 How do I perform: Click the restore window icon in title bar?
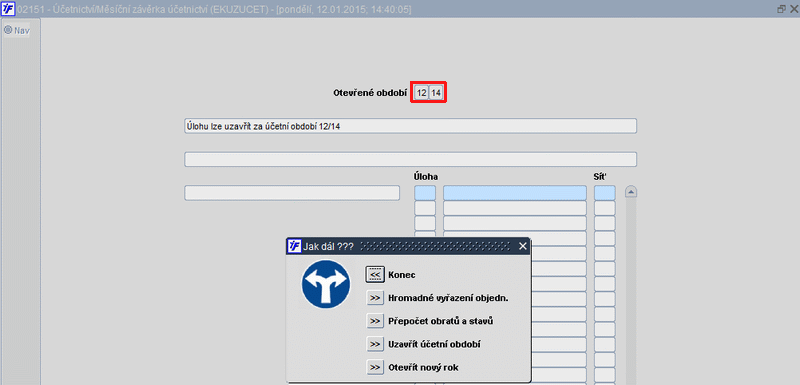[x=781, y=9]
